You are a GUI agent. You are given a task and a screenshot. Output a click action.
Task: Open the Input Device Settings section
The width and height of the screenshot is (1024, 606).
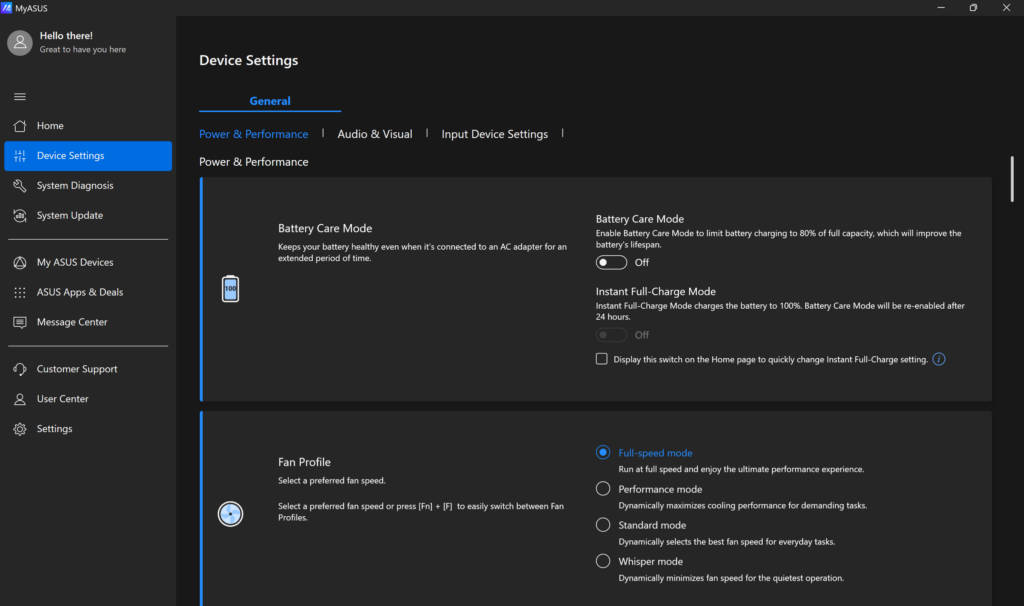494,134
